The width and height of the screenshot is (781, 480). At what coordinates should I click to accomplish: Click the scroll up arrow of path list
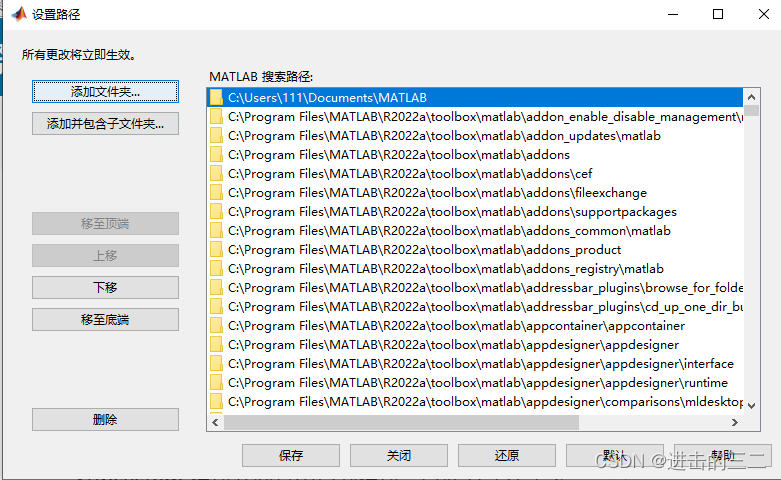click(752, 97)
